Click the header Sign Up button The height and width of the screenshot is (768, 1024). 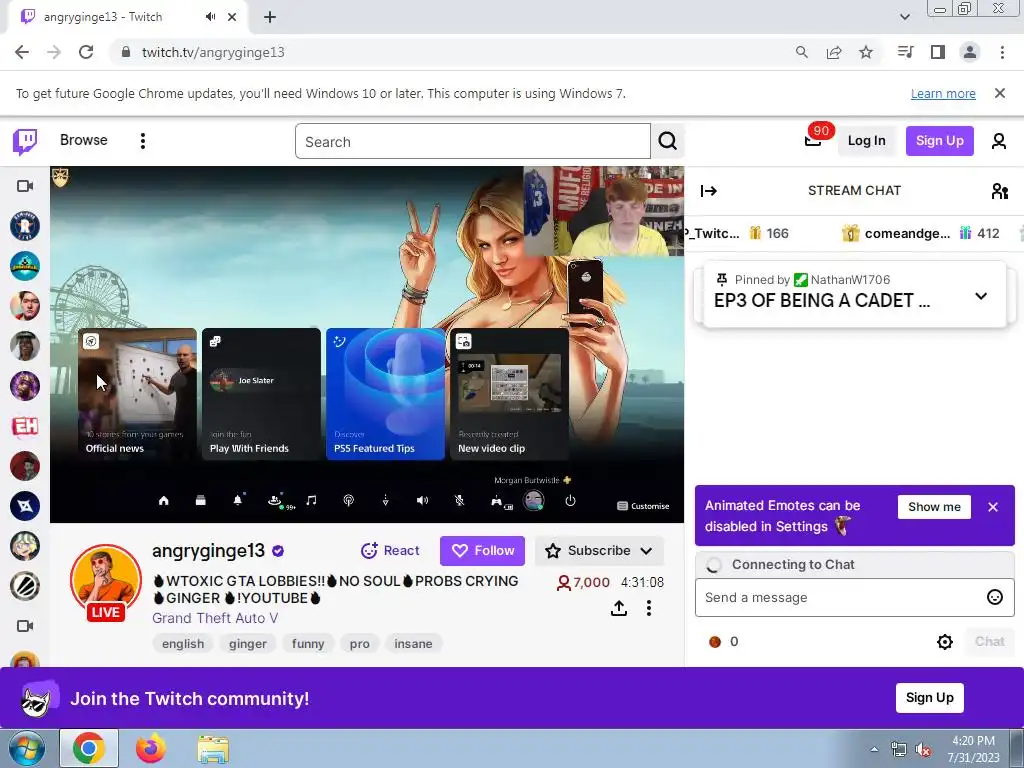939,141
